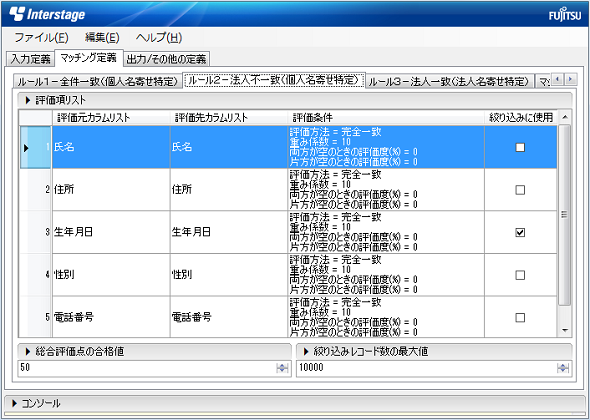Viewport: 590px width, 420px height.
Task: Click scrollbar up arrow in the evaluation list
Action: [564, 117]
